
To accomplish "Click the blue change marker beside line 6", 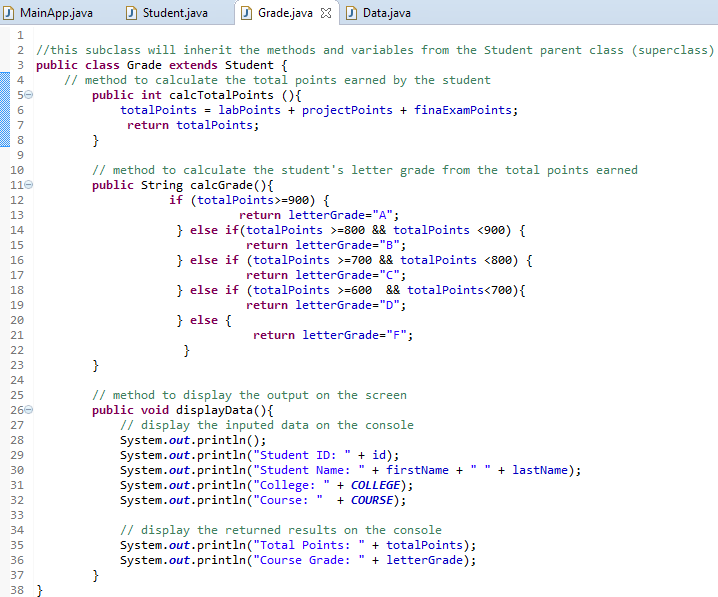I will pyautogui.click(x=4, y=110).
